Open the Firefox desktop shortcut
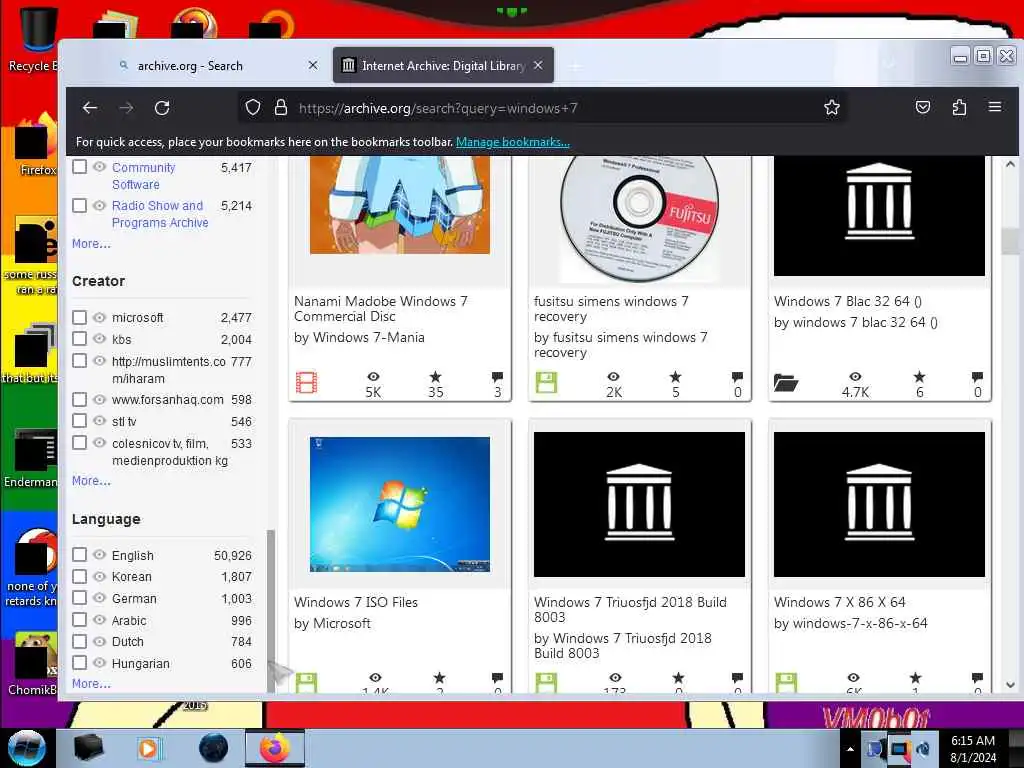This screenshot has width=1024, height=768. point(34,145)
